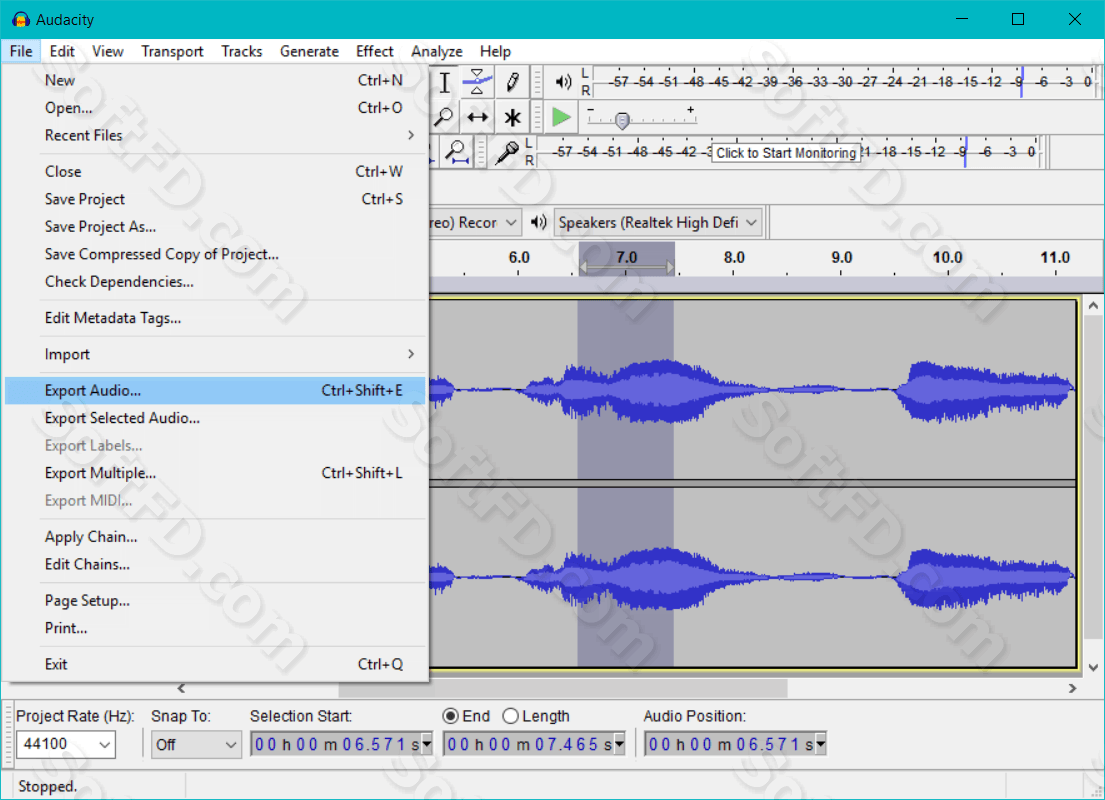Image resolution: width=1105 pixels, height=800 pixels.
Task: Click the playback level meter bar
Action: pos(846,82)
